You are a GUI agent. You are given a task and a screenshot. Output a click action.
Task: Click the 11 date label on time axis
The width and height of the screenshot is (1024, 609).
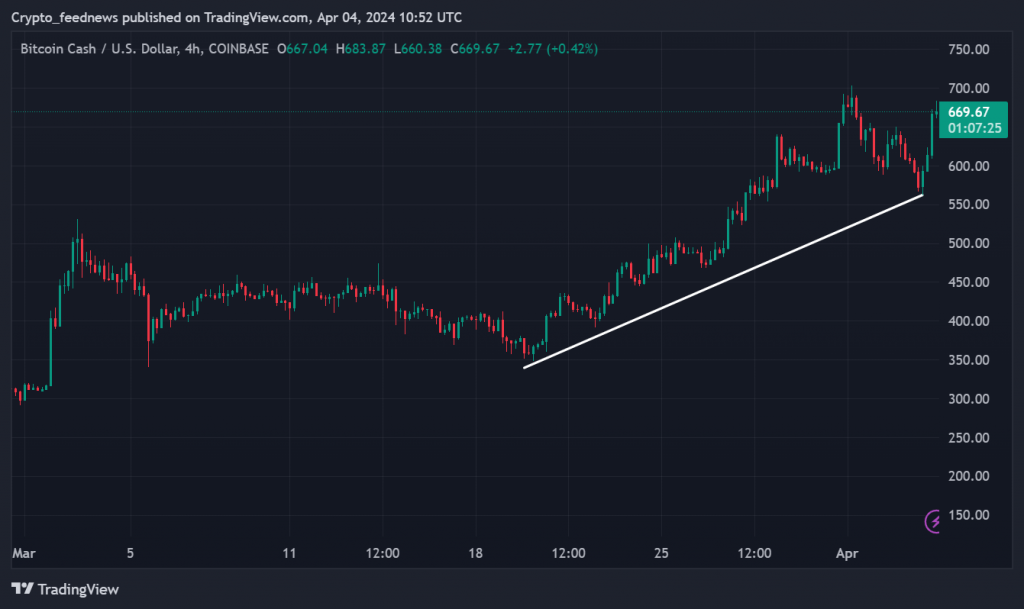290,553
